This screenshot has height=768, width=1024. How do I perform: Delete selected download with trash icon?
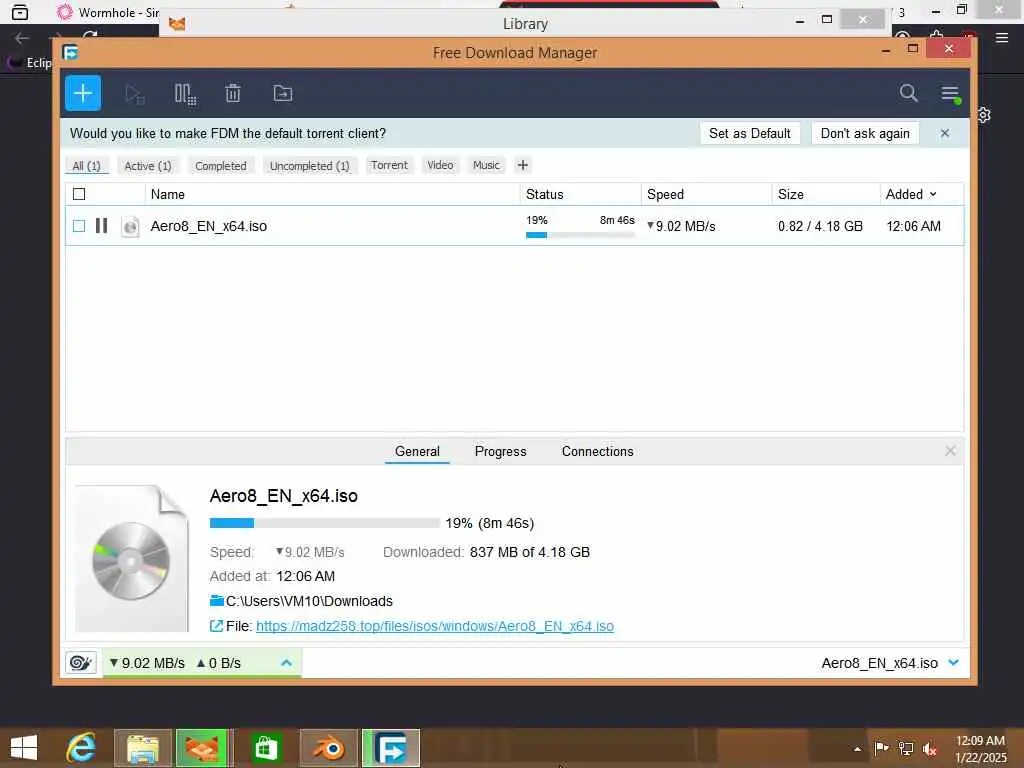click(233, 93)
